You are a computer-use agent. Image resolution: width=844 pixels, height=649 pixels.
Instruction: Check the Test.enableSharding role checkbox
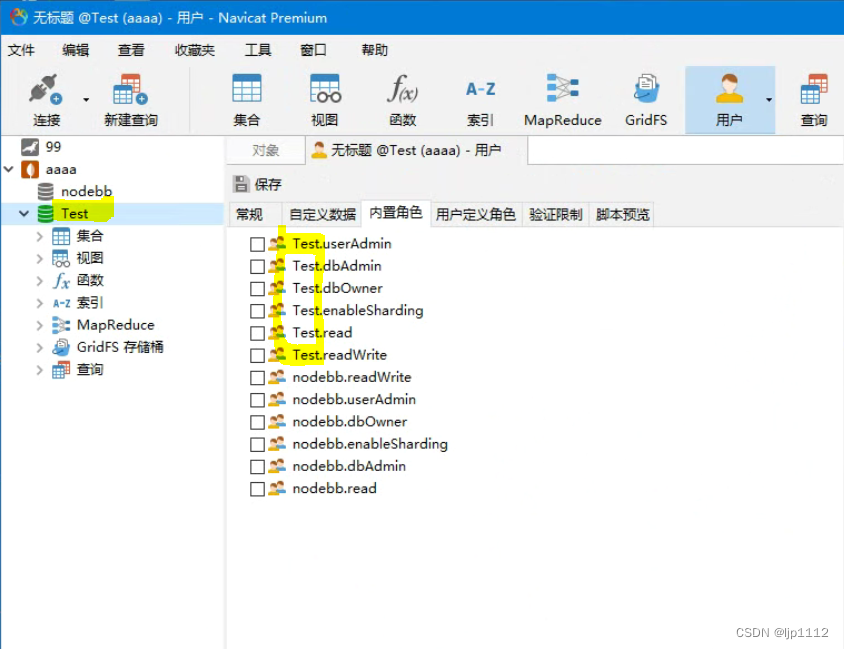[257, 311]
